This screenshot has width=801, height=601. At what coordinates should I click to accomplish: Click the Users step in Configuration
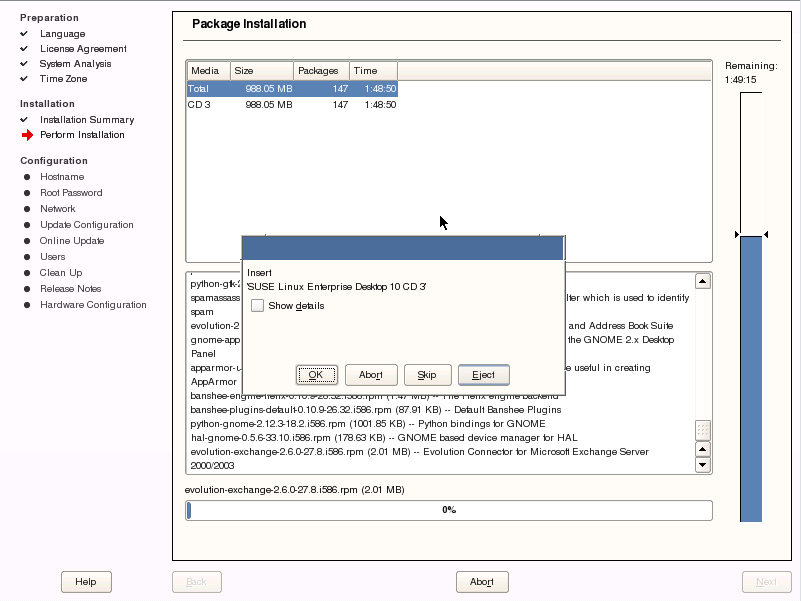(x=53, y=257)
